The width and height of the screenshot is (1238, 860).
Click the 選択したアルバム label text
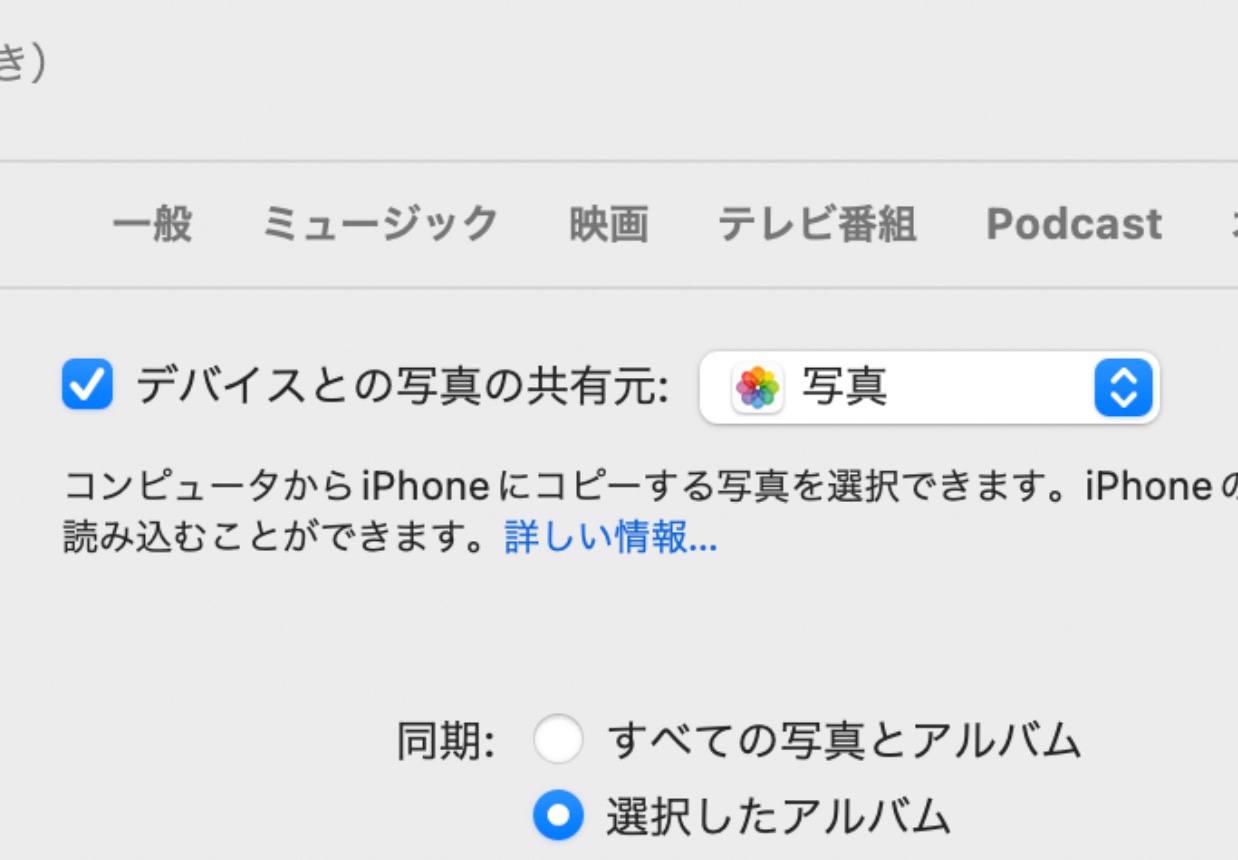[x=777, y=817]
